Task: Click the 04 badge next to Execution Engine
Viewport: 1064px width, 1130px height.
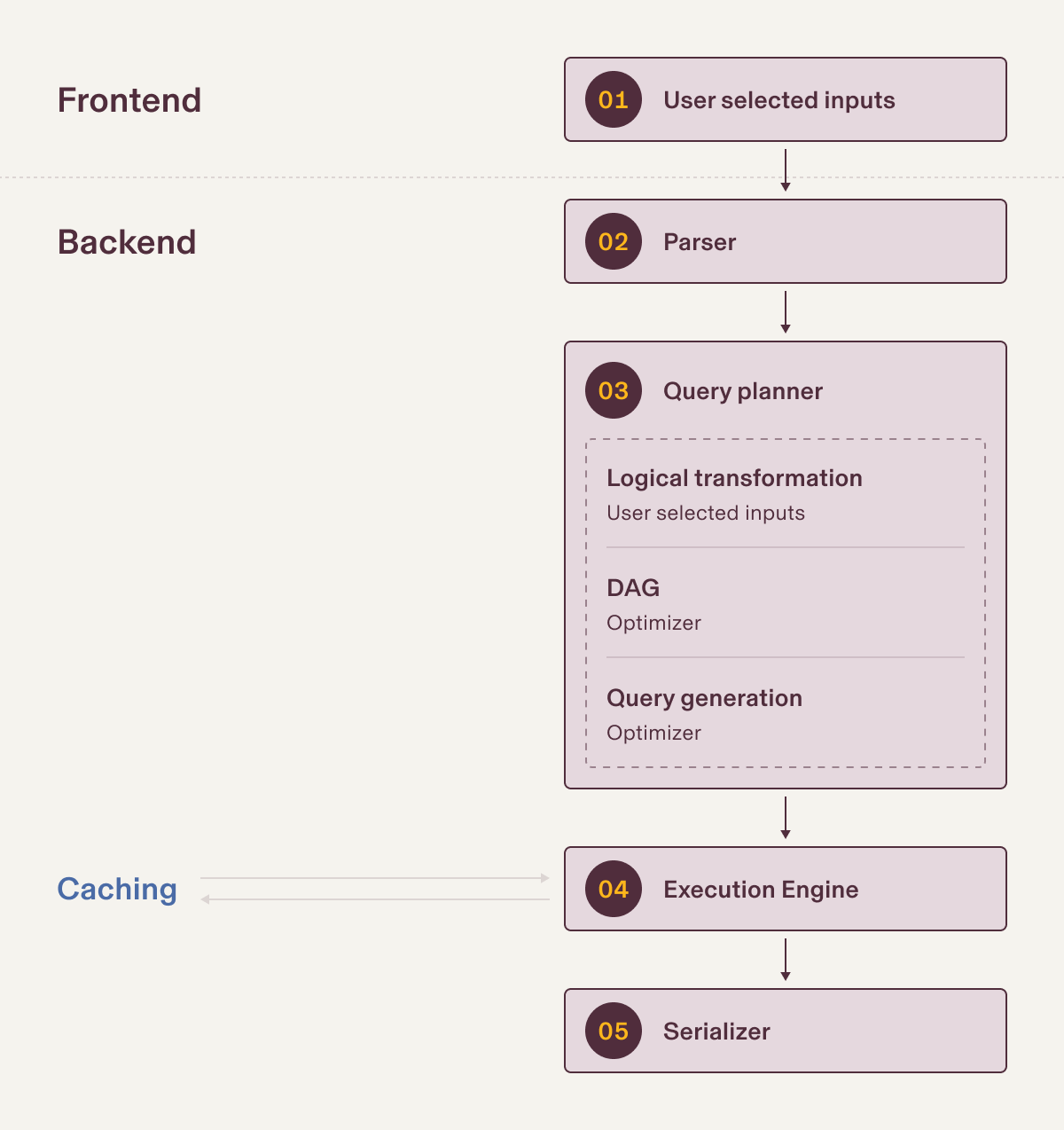Action: [x=613, y=889]
